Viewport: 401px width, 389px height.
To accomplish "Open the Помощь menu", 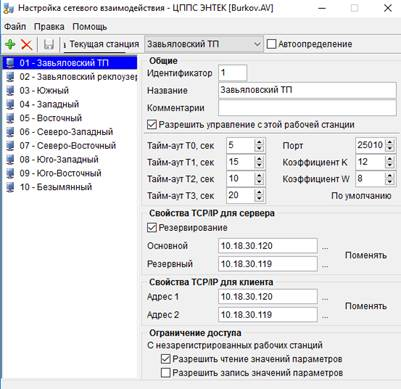I will (x=90, y=27).
